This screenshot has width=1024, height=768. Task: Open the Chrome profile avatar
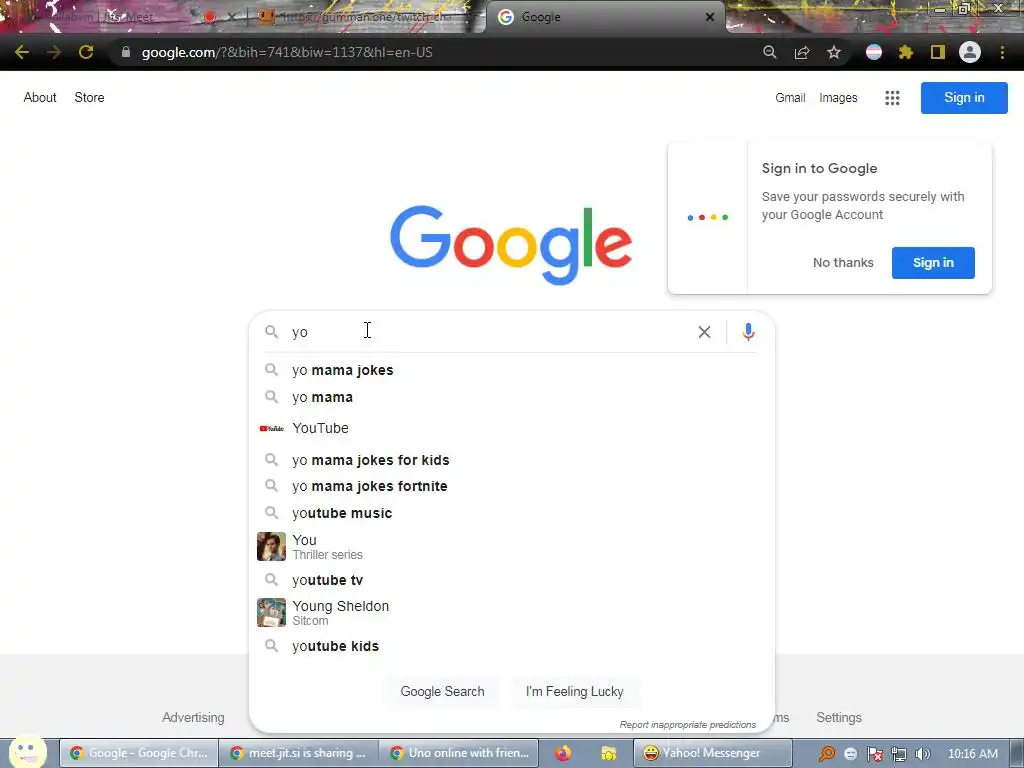click(970, 52)
